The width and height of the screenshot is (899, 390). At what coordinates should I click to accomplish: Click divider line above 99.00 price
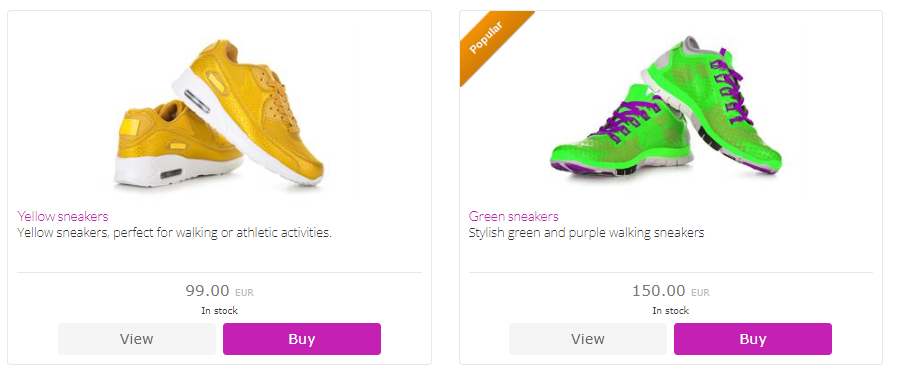(219, 272)
